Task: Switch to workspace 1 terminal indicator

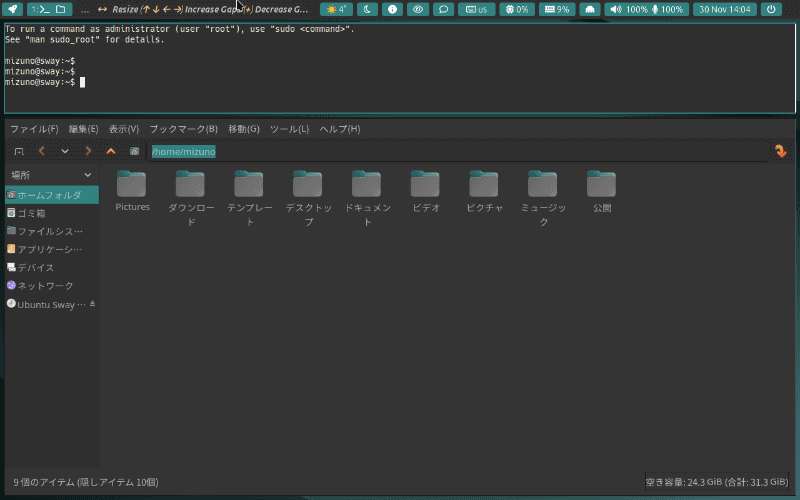Action: (40, 9)
